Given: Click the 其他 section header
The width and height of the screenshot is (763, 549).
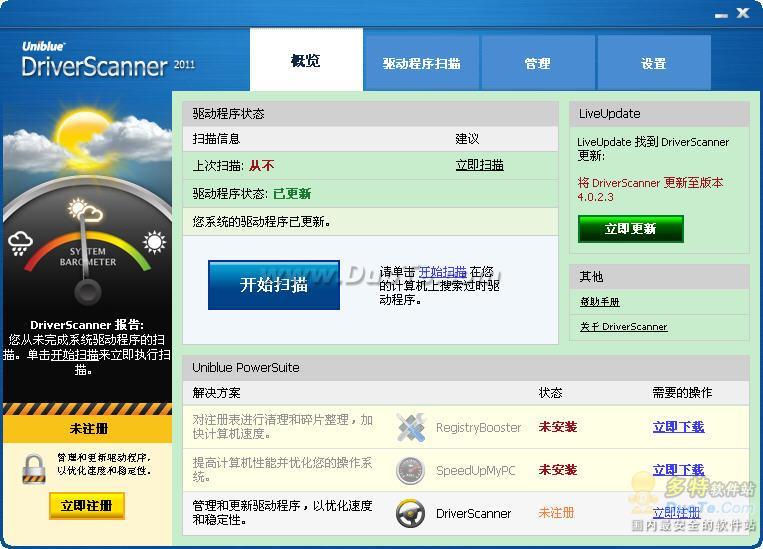Looking at the screenshot, I should tap(659, 277).
